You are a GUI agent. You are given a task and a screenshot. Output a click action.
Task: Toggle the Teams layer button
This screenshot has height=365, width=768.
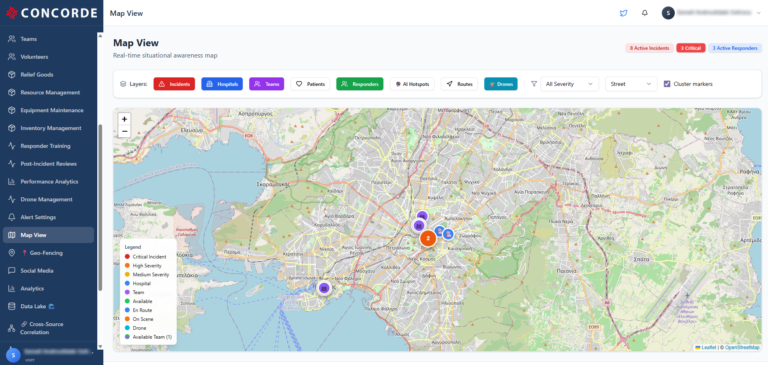[266, 84]
